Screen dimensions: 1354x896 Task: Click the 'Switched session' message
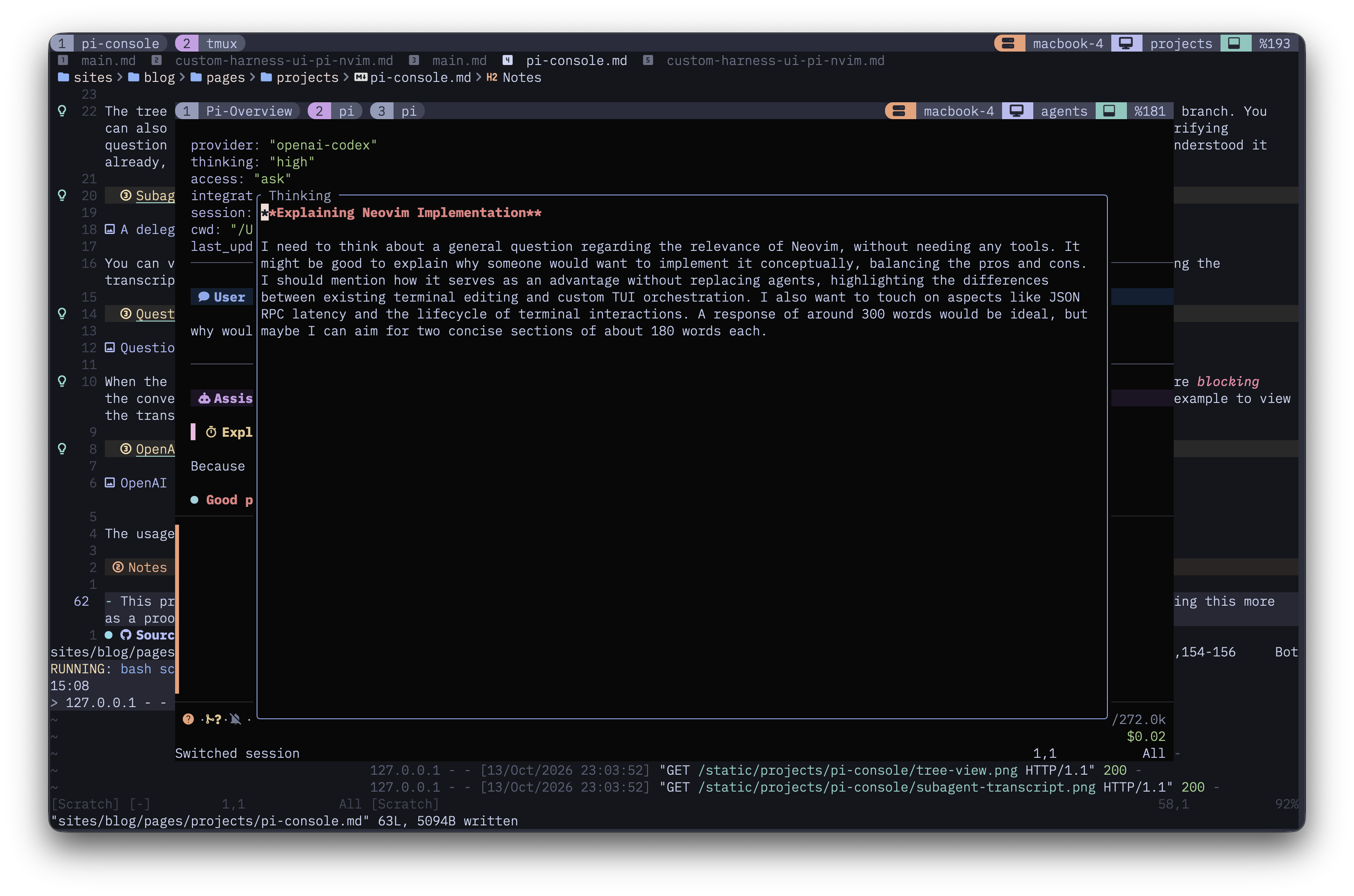(237, 753)
